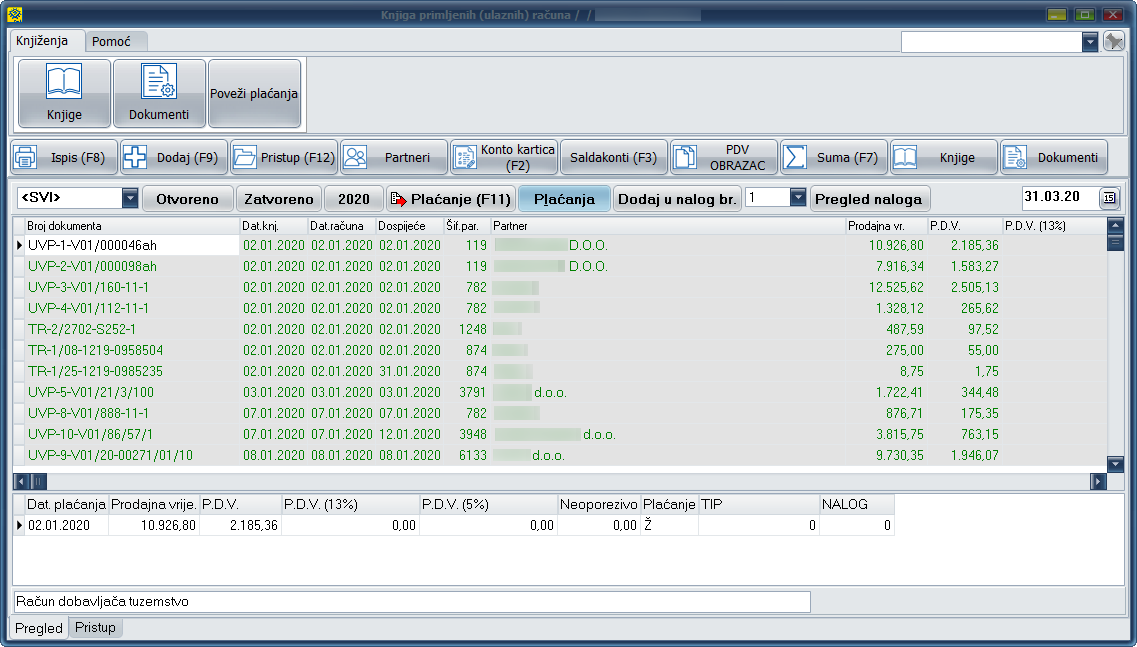Click the Poveži plaćanja button
The height and width of the screenshot is (647, 1137).
(254, 94)
